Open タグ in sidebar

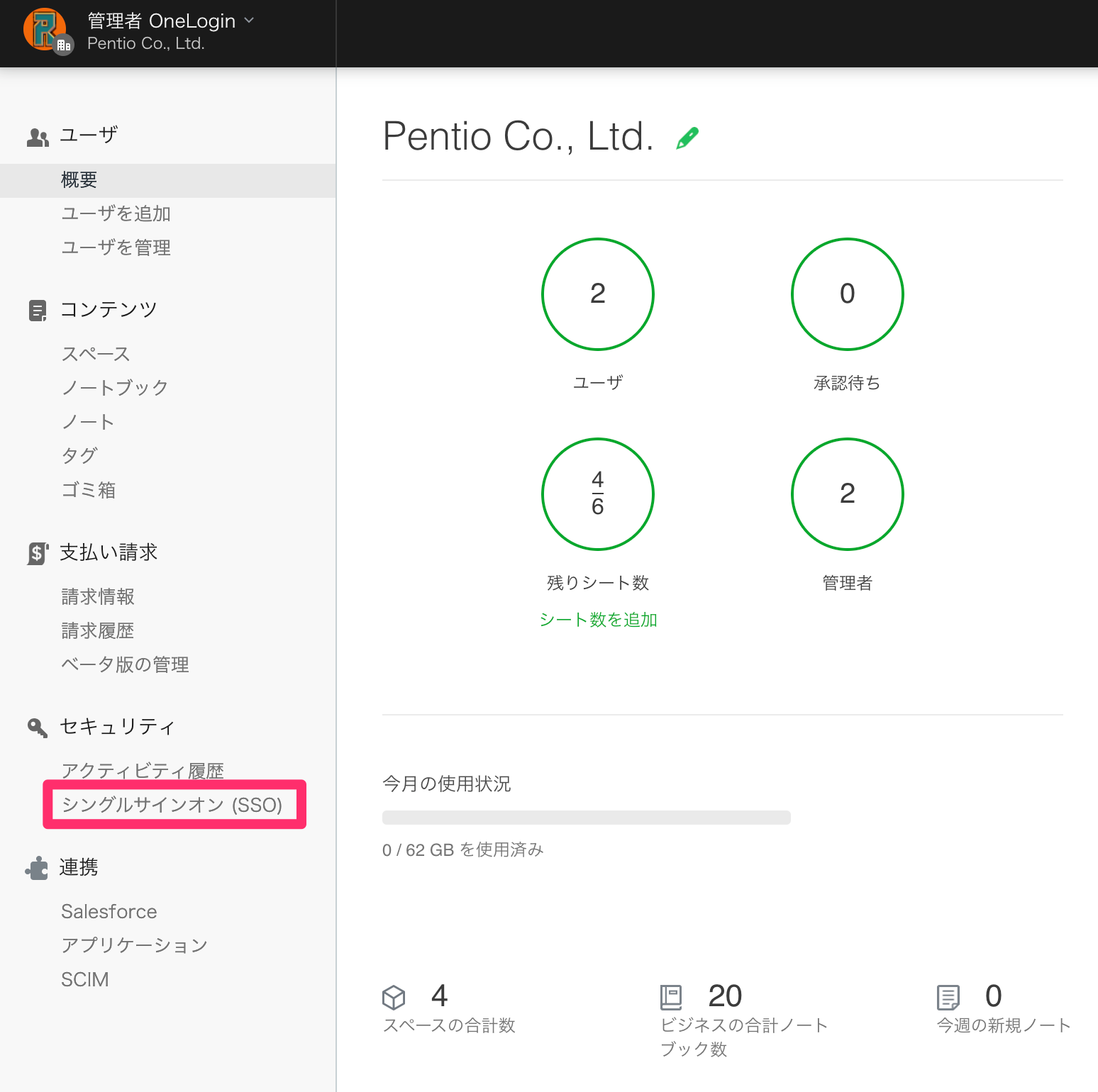(79, 456)
